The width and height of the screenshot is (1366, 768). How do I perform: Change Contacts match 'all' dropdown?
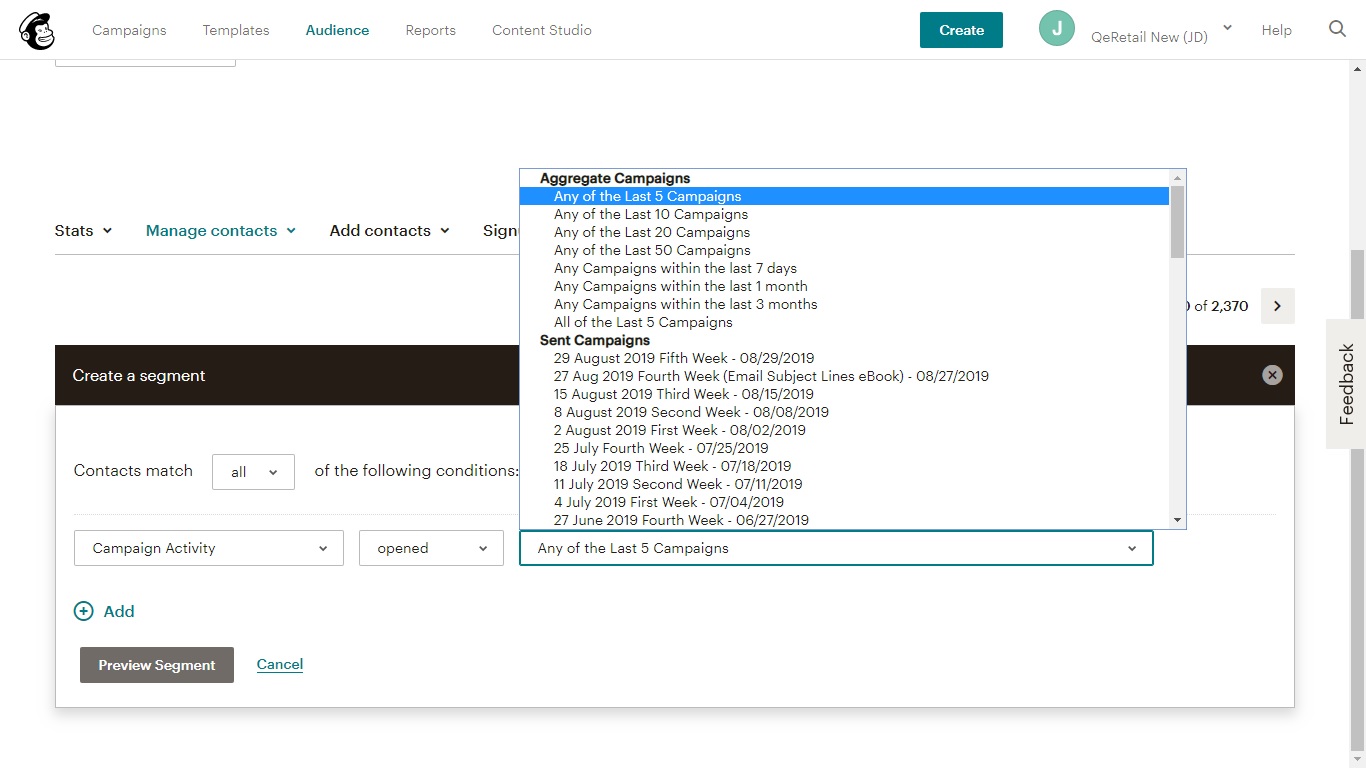[x=253, y=472]
